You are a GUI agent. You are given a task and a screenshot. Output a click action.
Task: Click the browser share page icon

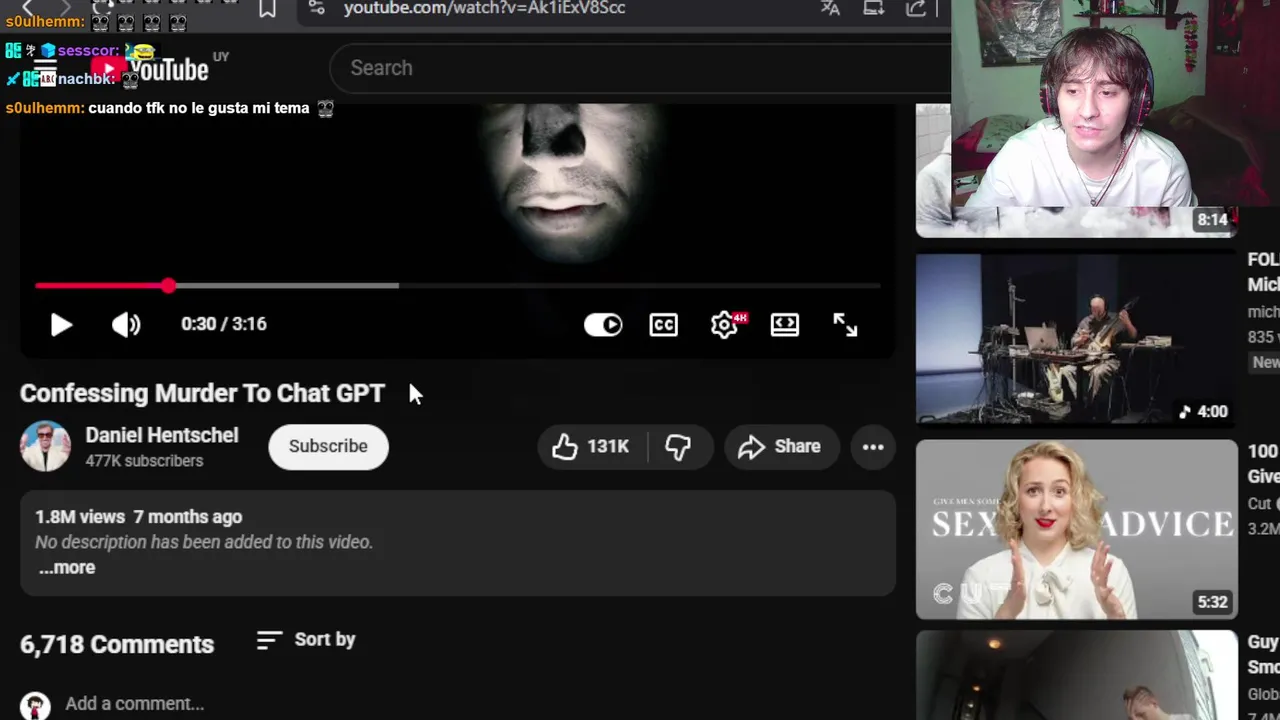[x=916, y=8]
